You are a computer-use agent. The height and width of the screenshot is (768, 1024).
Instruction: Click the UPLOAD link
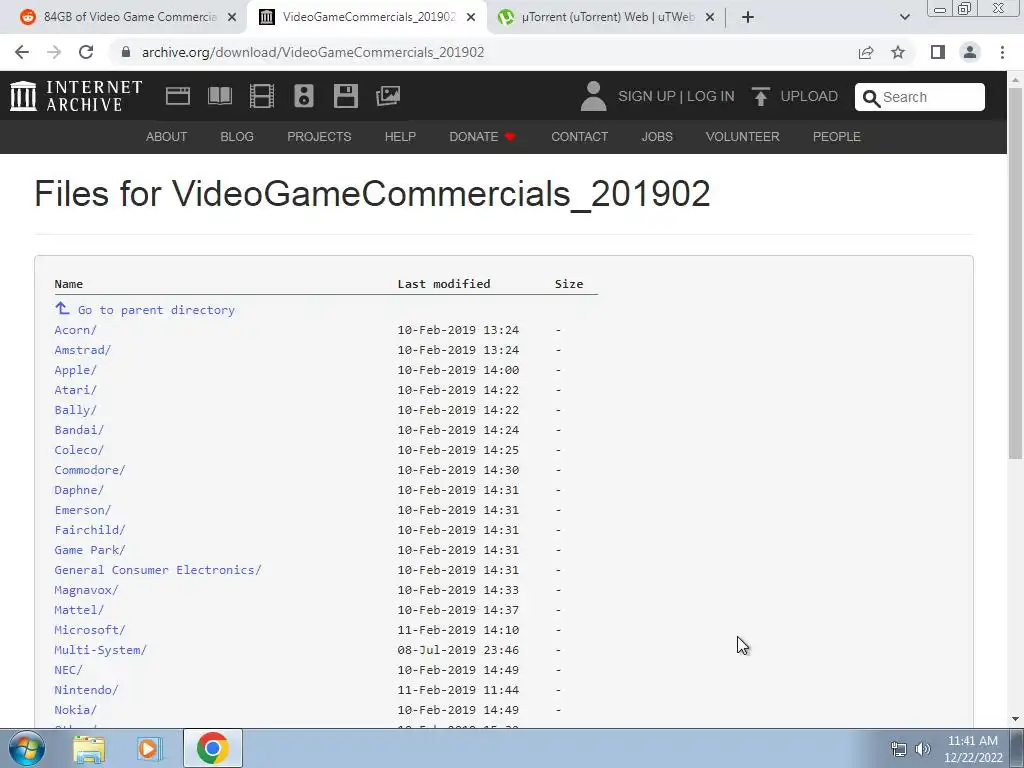(809, 97)
